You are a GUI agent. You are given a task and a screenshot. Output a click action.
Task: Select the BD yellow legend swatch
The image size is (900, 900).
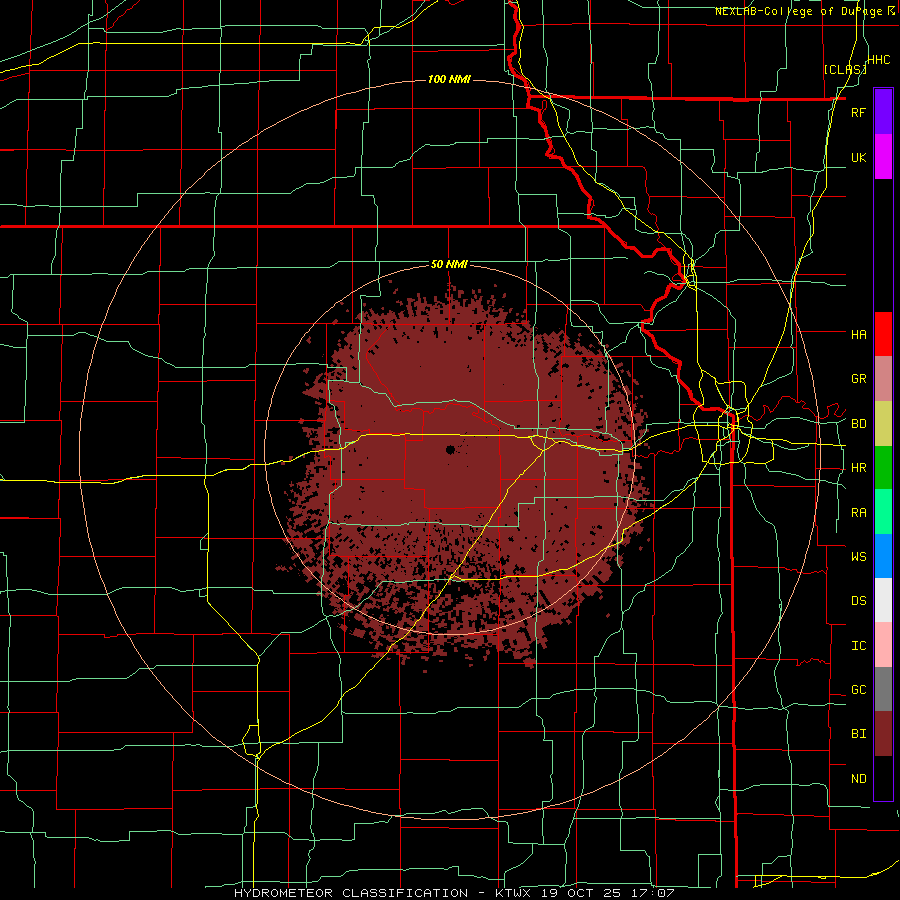(883, 423)
